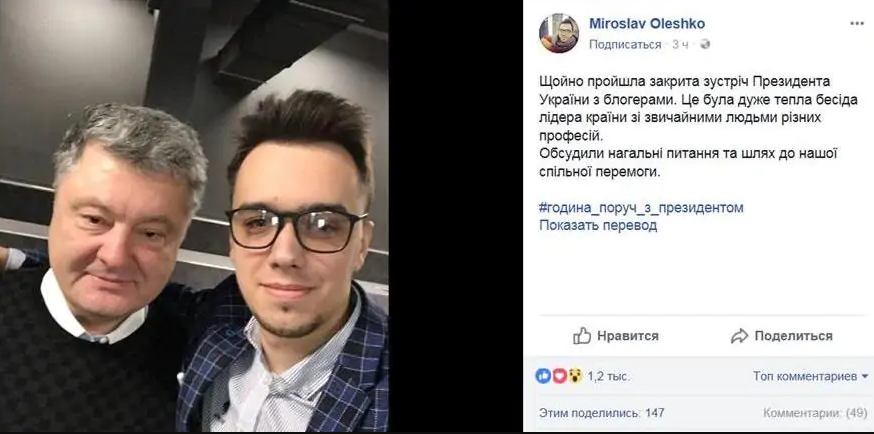This screenshot has width=874, height=434.
Task: Click the blue like reaction icon
Action: (543, 376)
